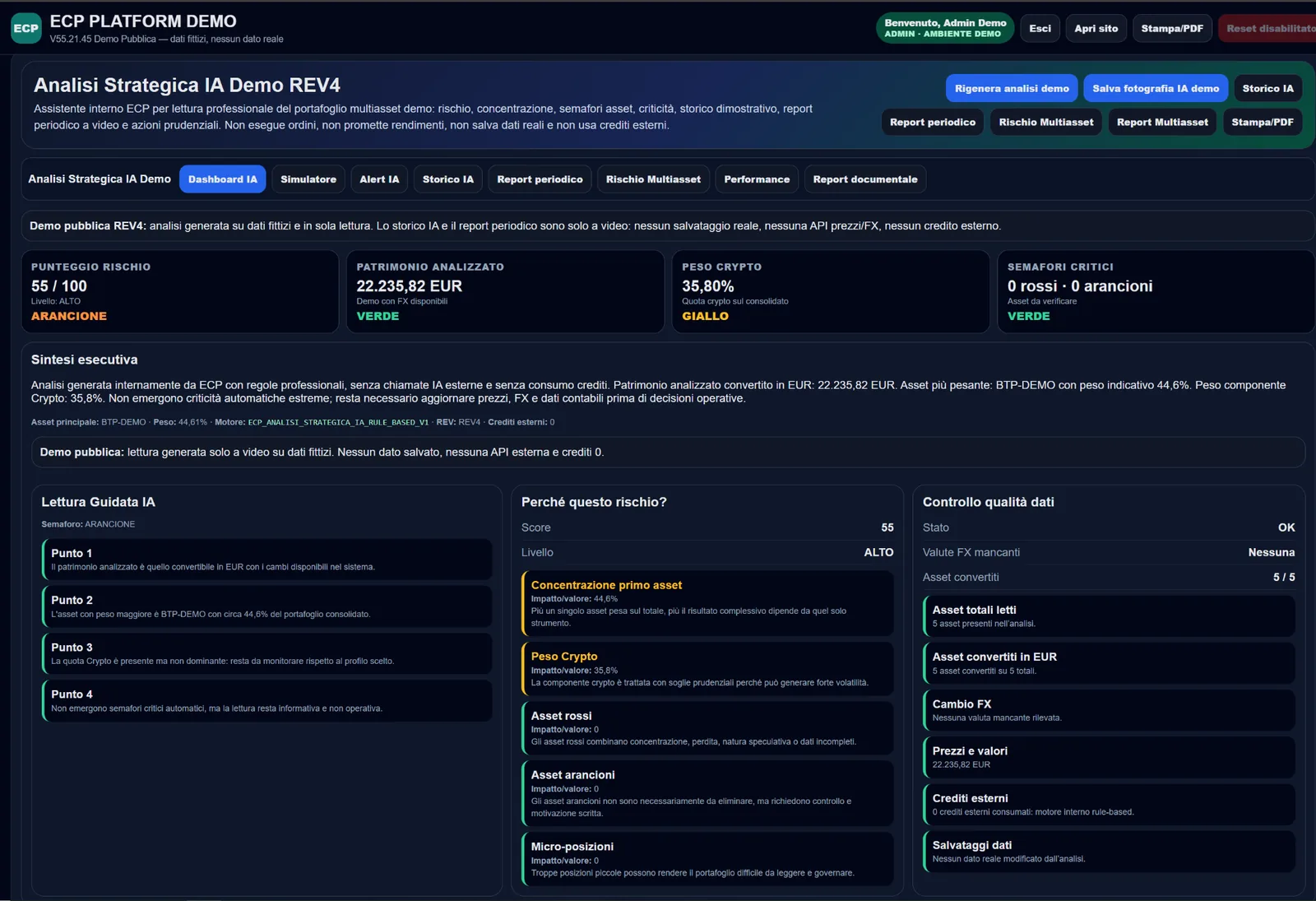Image resolution: width=1316 pixels, height=901 pixels.
Task: Click the Asset convertiti 5 / 5 row
Action: (x=1109, y=578)
